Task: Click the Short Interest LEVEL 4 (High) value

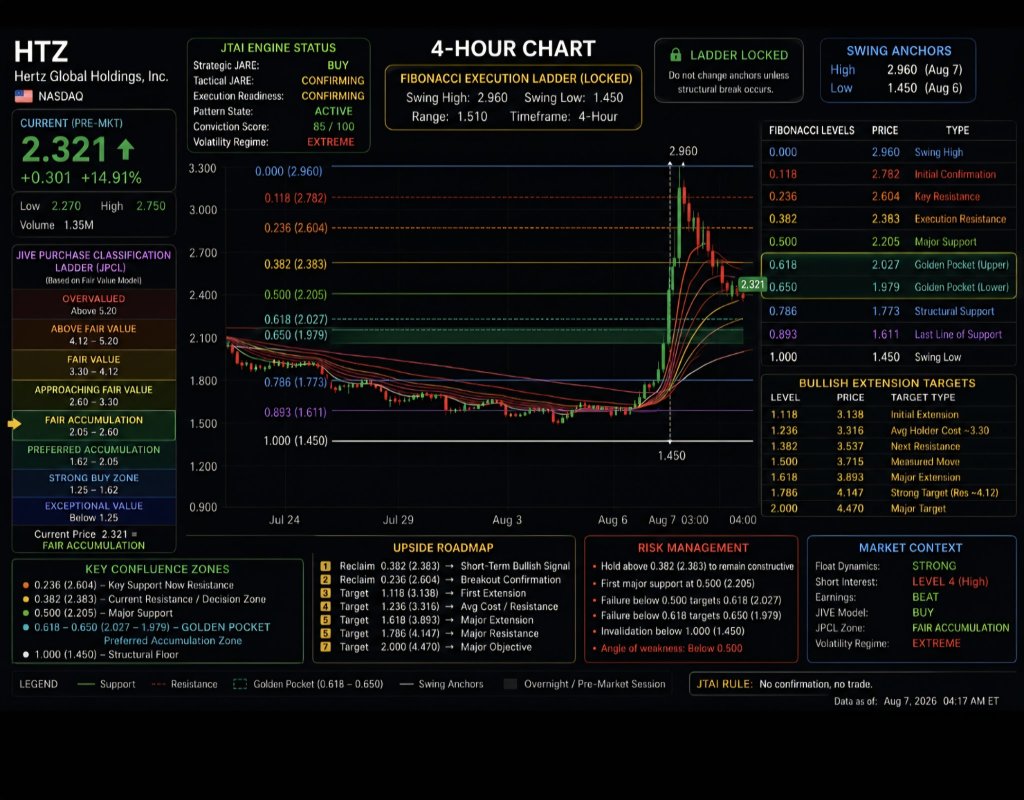Action: [x=950, y=581]
